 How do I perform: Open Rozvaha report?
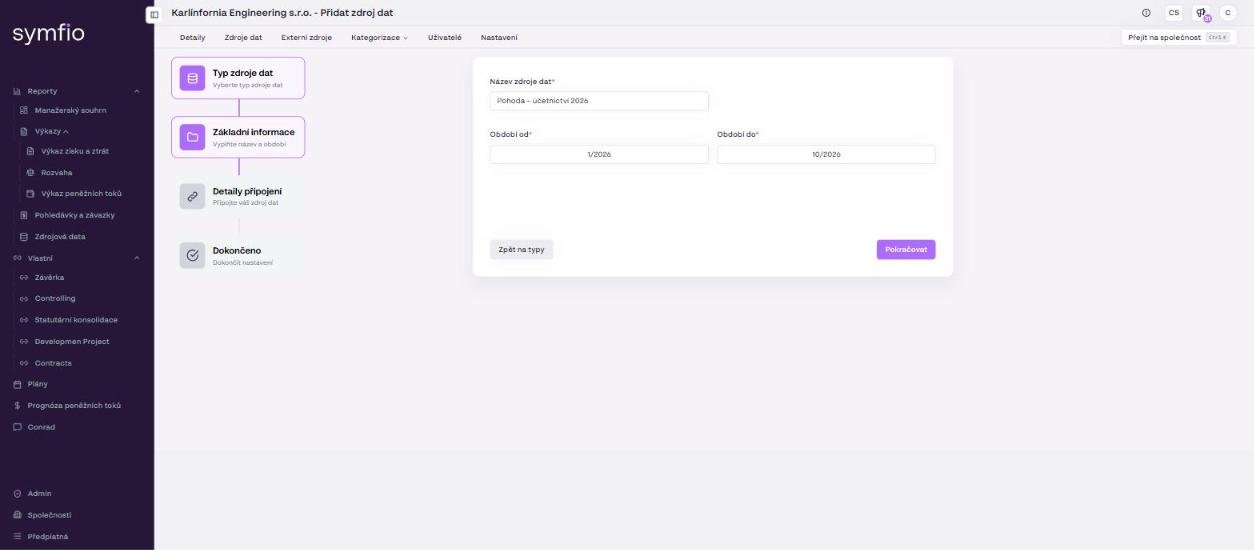tap(57, 172)
